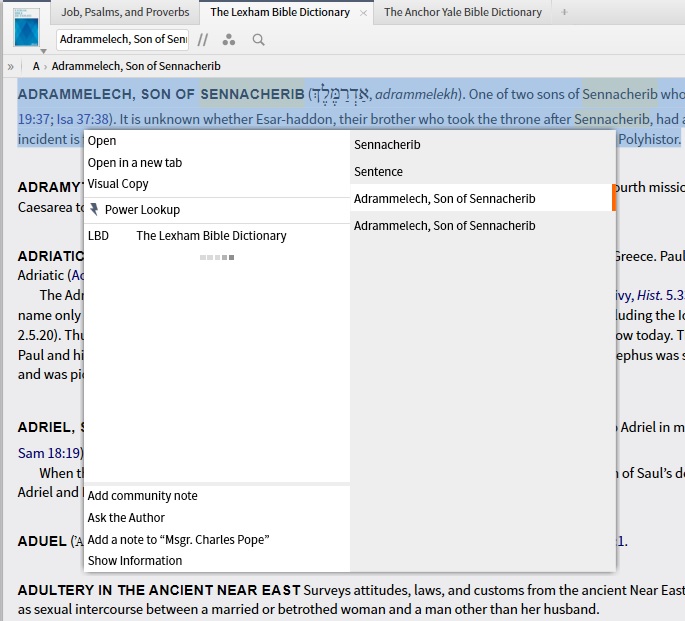Select Visual Copy from the context menu
The width and height of the screenshot is (685, 621).
[118, 184]
